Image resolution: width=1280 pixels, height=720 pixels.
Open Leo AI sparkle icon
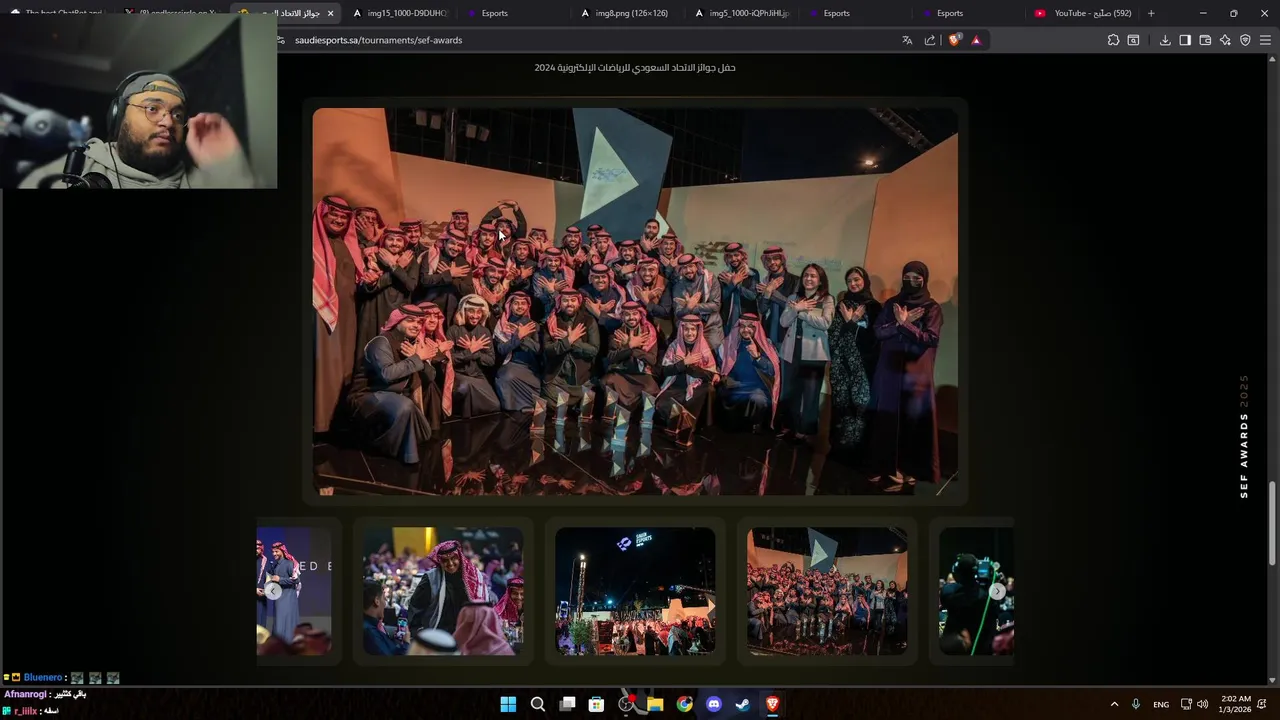pos(1225,40)
